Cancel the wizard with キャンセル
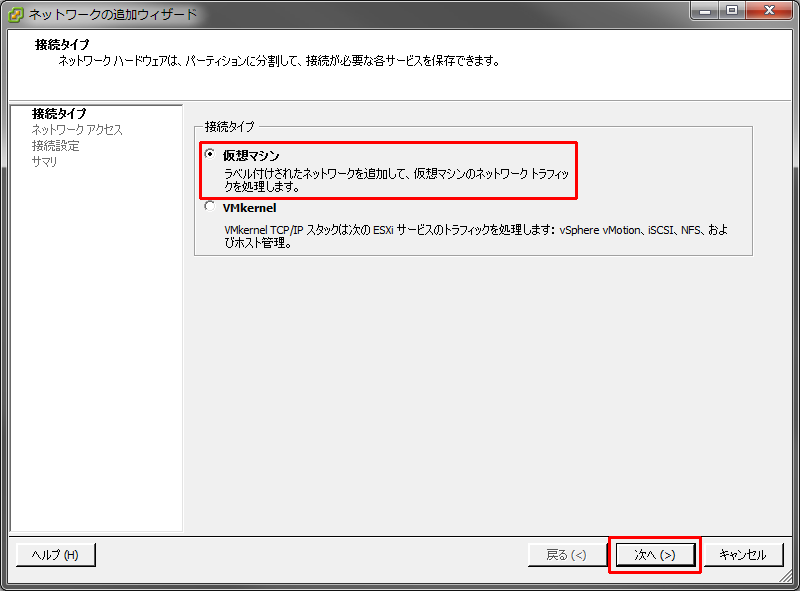The width and height of the screenshot is (800, 591). (743, 555)
